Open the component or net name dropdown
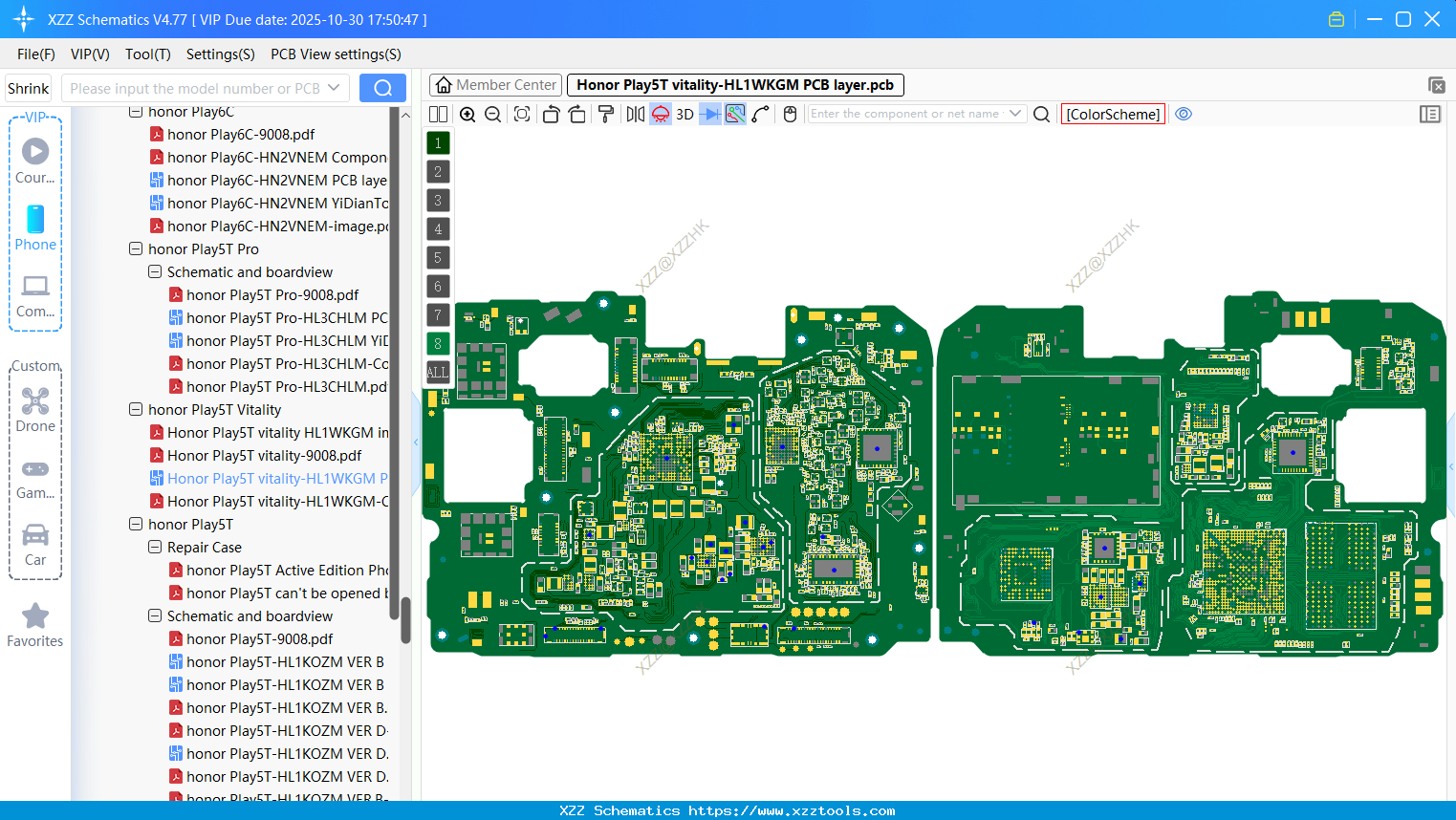The width and height of the screenshot is (1456, 820). pyautogui.click(x=1015, y=114)
